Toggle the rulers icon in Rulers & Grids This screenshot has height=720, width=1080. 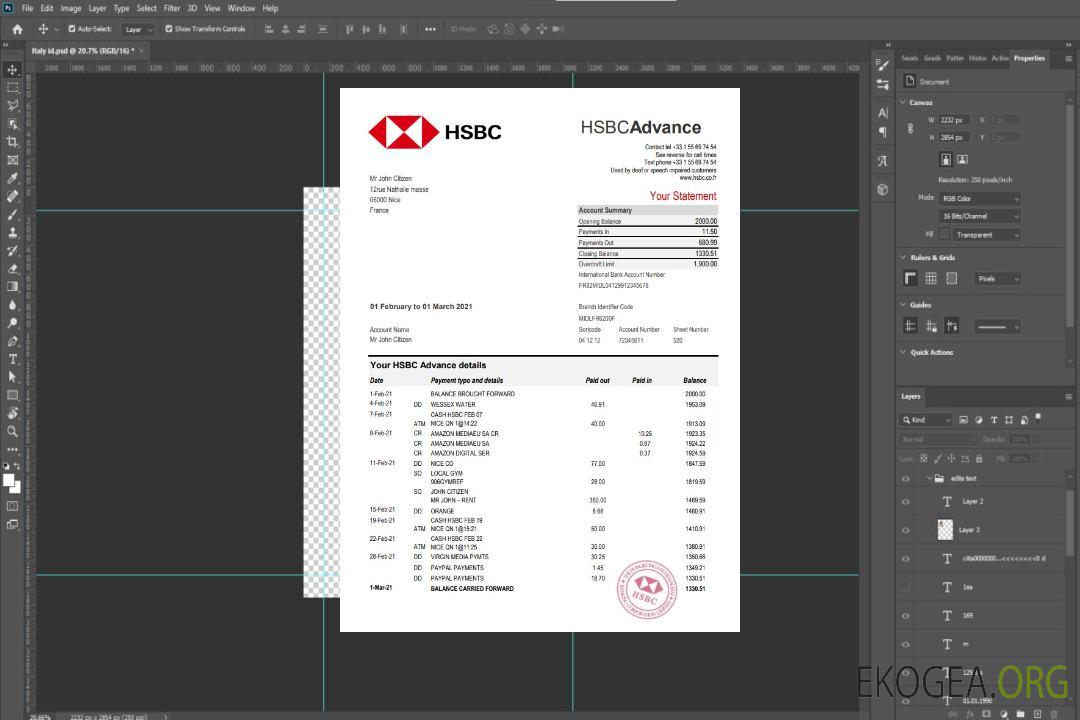tap(911, 278)
